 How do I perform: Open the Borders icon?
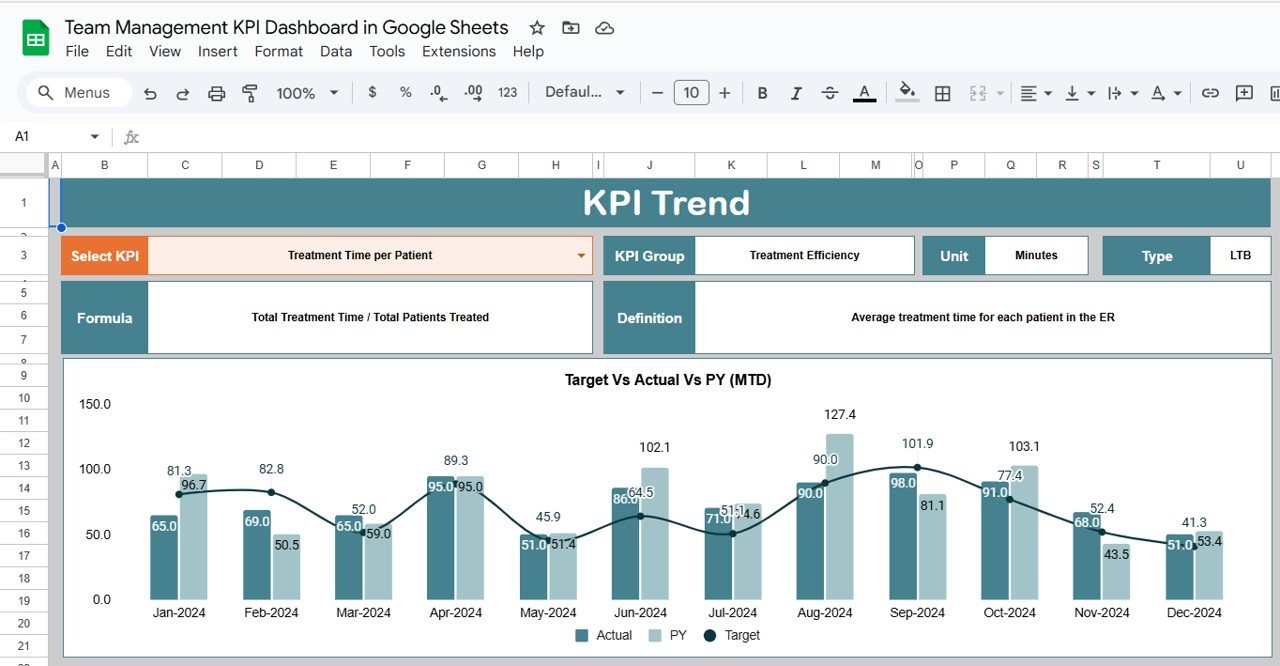coord(941,92)
